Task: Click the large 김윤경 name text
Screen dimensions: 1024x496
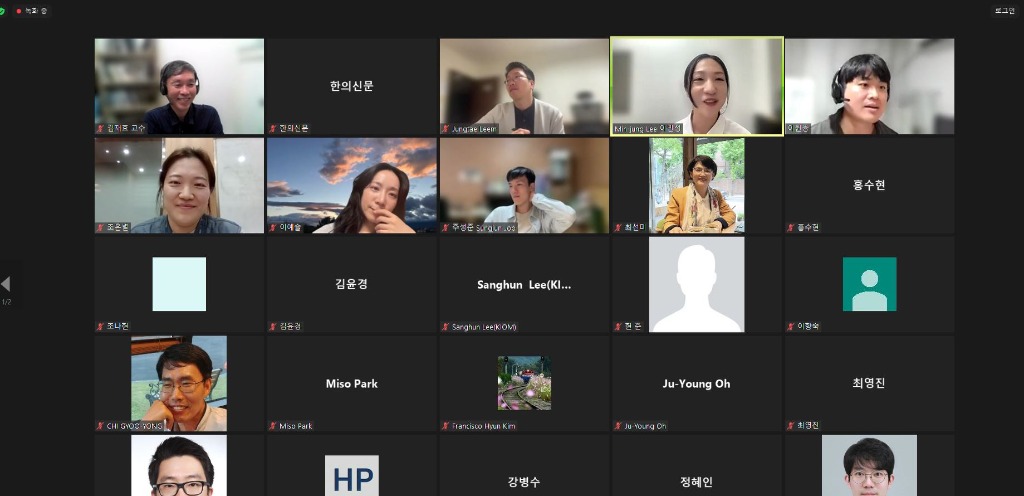Action: 352,284
